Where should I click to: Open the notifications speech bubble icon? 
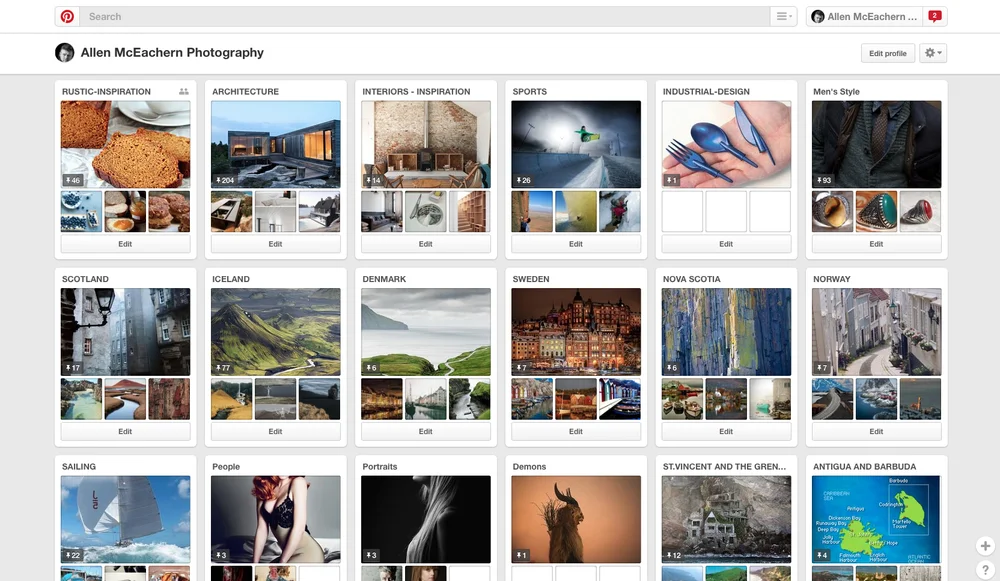pyautogui.click(x=935, y=17)
